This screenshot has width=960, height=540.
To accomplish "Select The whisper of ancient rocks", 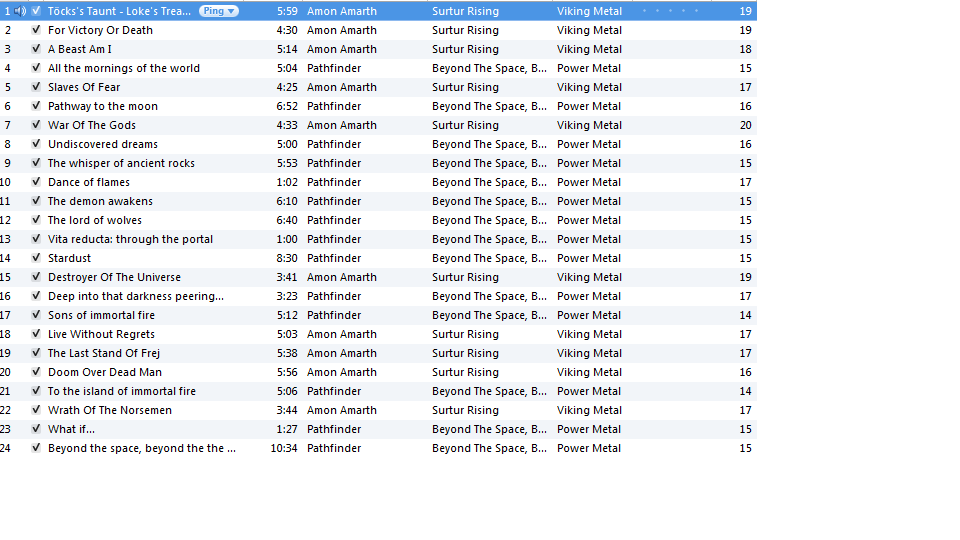I will coord(121,163).
